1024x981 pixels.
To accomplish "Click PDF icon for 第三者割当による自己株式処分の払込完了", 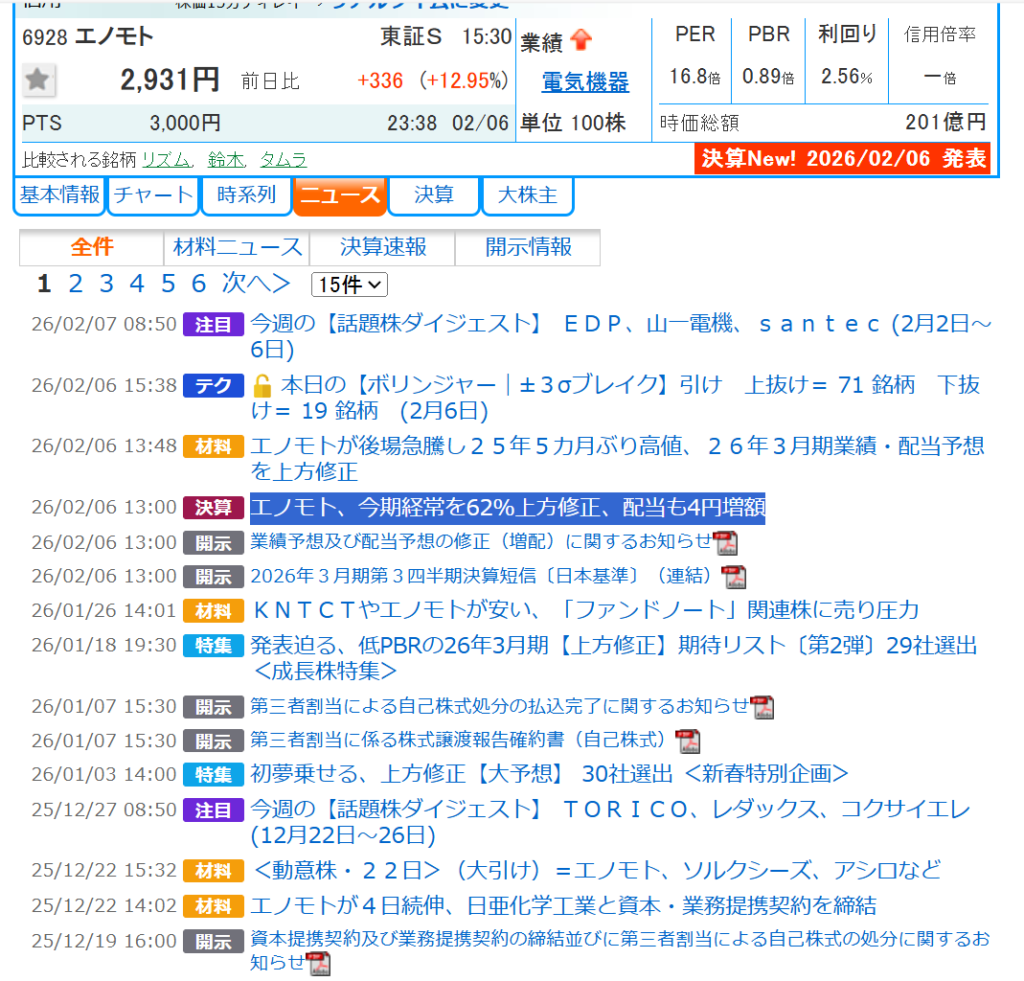I will point(762,707).
